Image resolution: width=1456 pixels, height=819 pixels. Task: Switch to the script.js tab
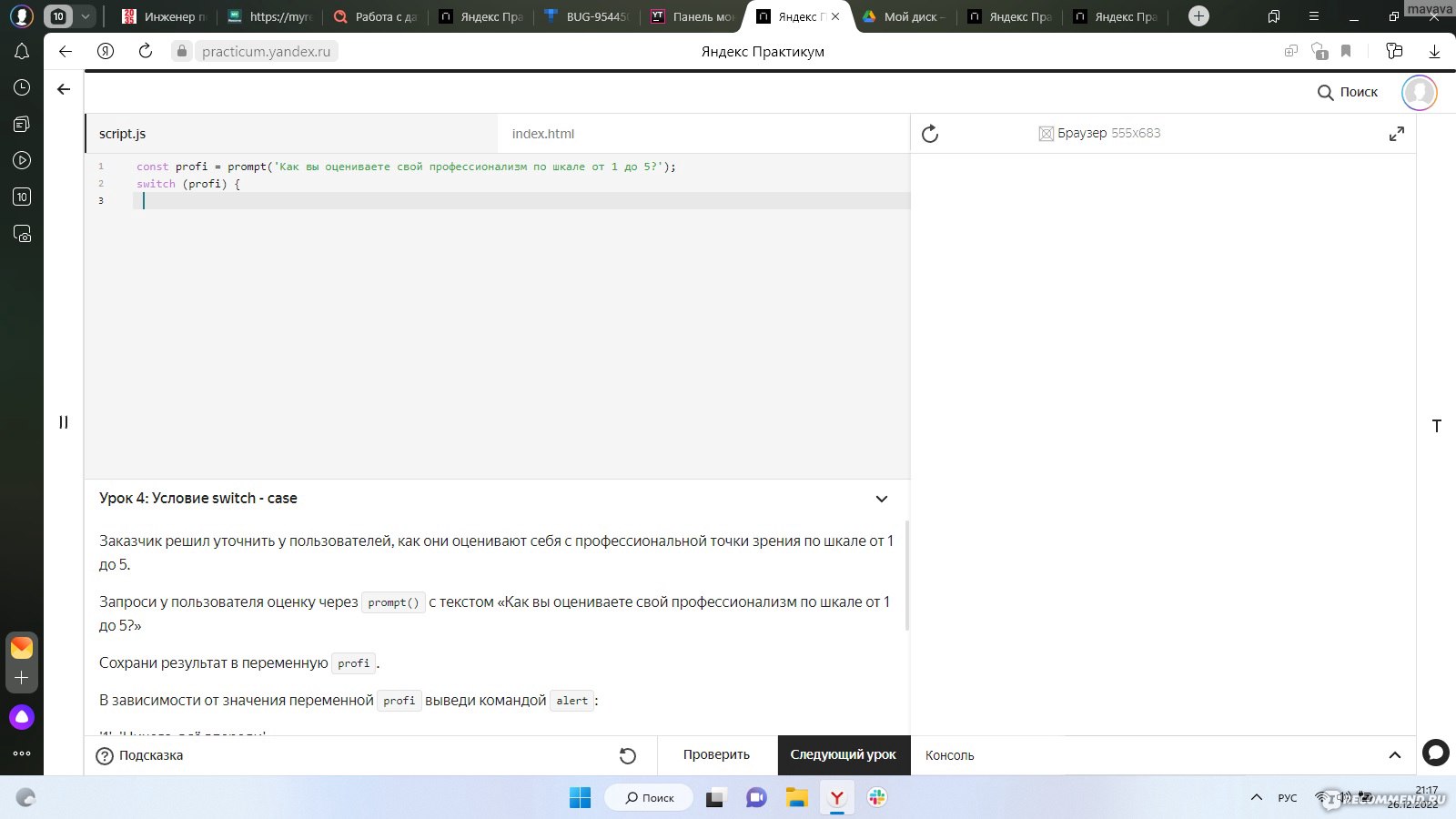[291, 134]
